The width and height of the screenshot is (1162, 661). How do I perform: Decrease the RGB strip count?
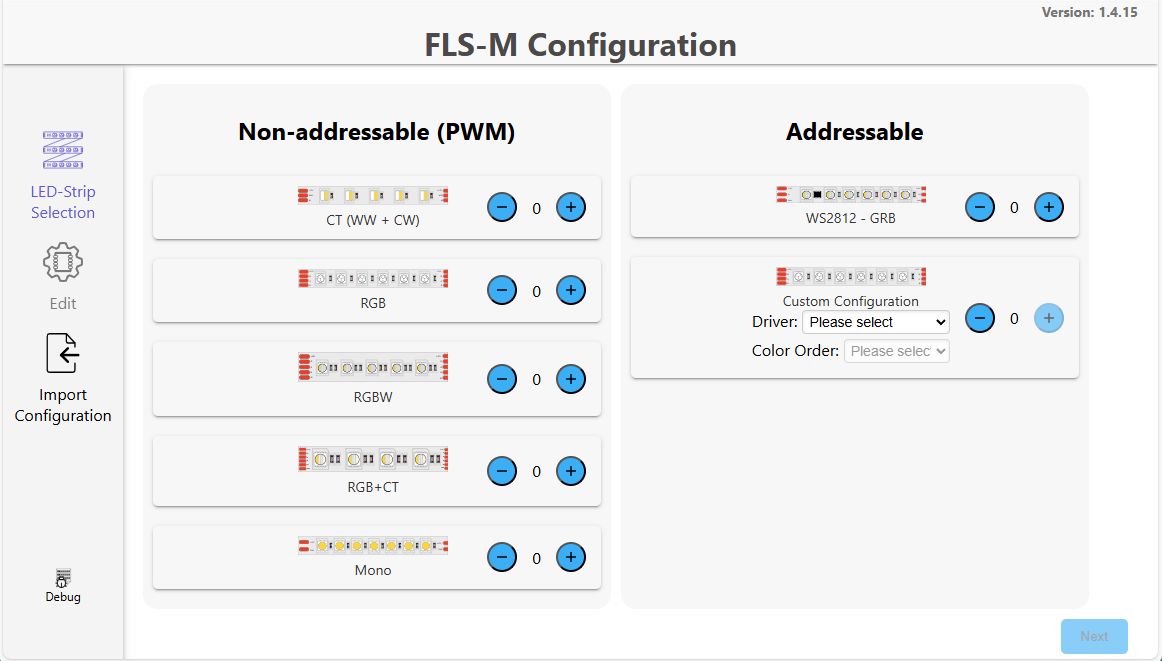coord(502,290)
